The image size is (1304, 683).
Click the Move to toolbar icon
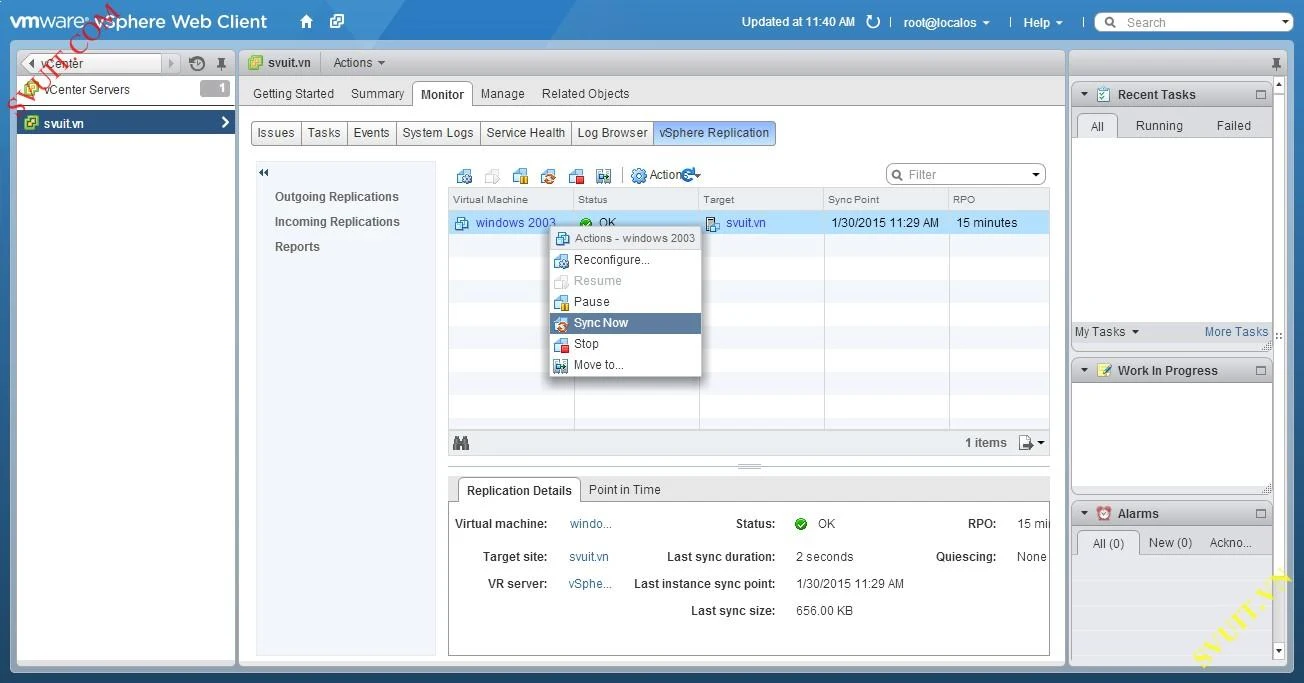603,176
